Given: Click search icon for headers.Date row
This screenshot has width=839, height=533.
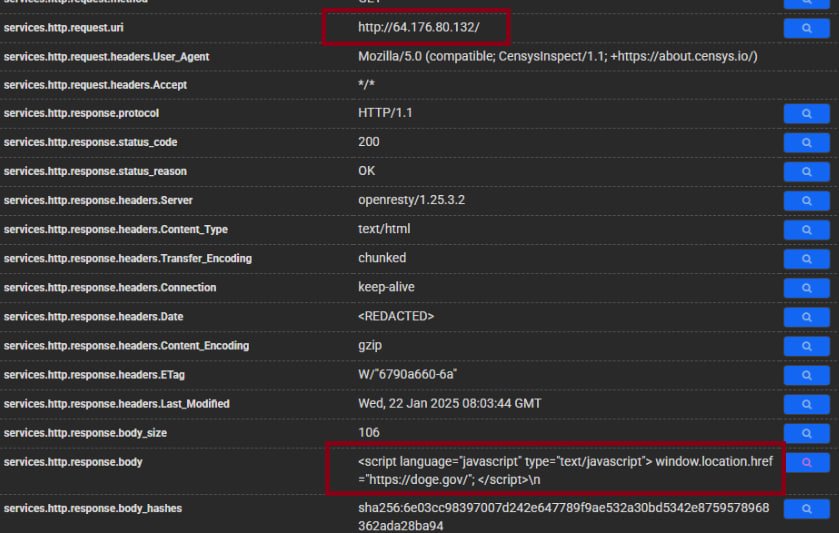Looking at the screenshot, I should click(x=807, y=317).
